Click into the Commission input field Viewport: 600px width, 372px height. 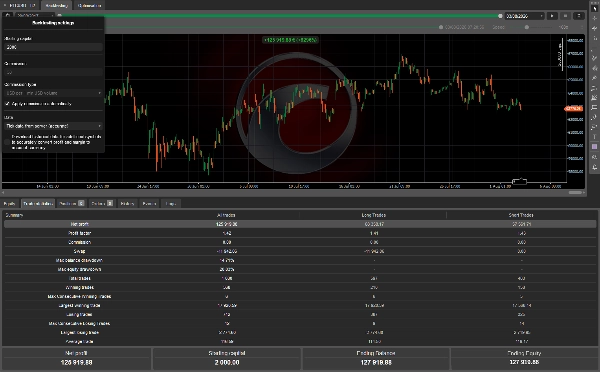(53, 72)
